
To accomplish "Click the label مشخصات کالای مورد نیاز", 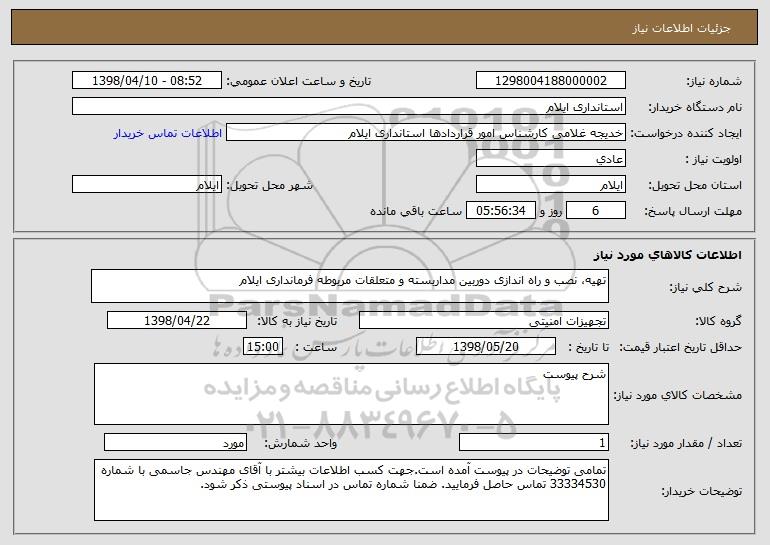I will 678,395.
